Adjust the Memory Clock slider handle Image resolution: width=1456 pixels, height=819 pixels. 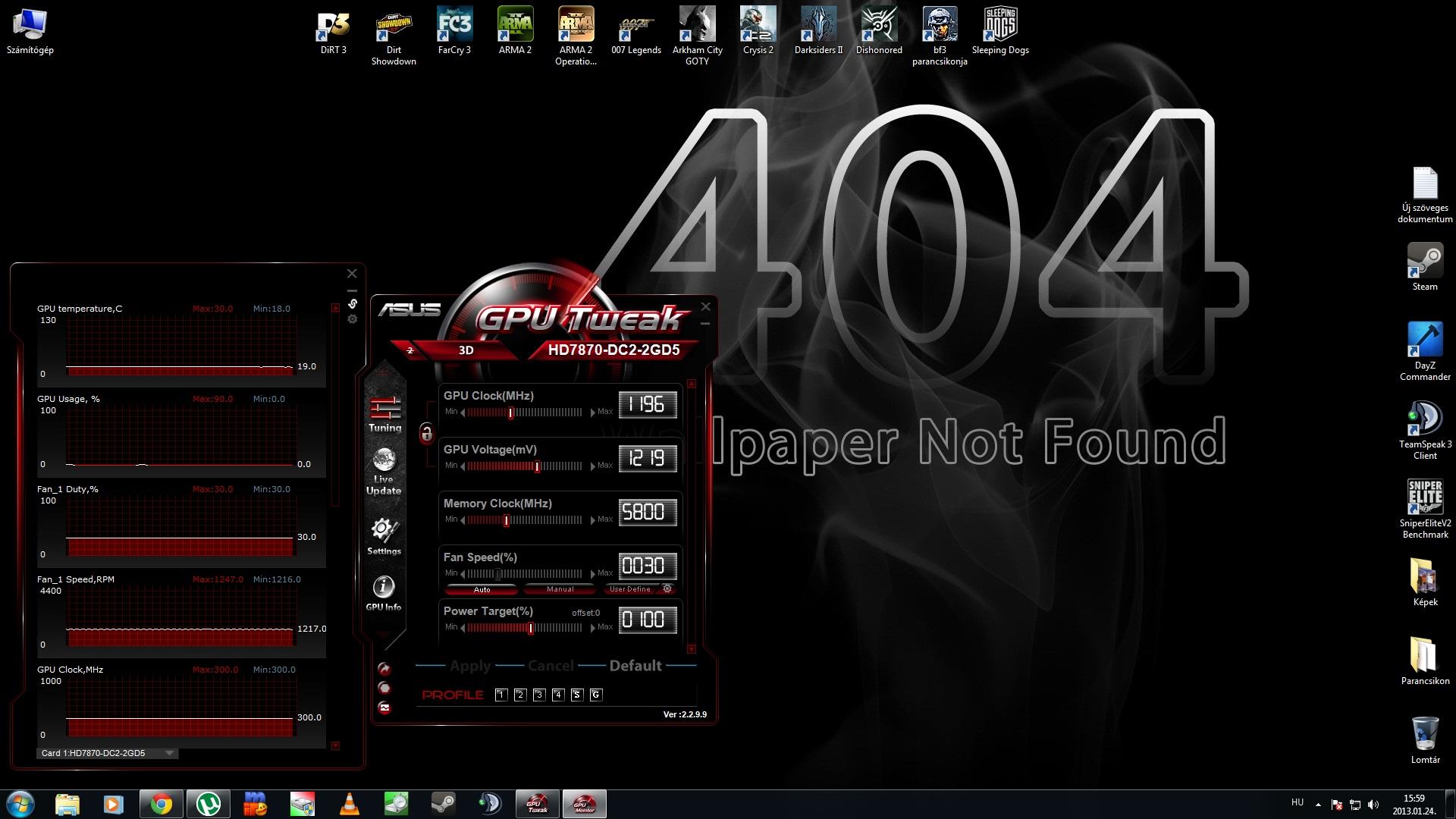(506, 520)
